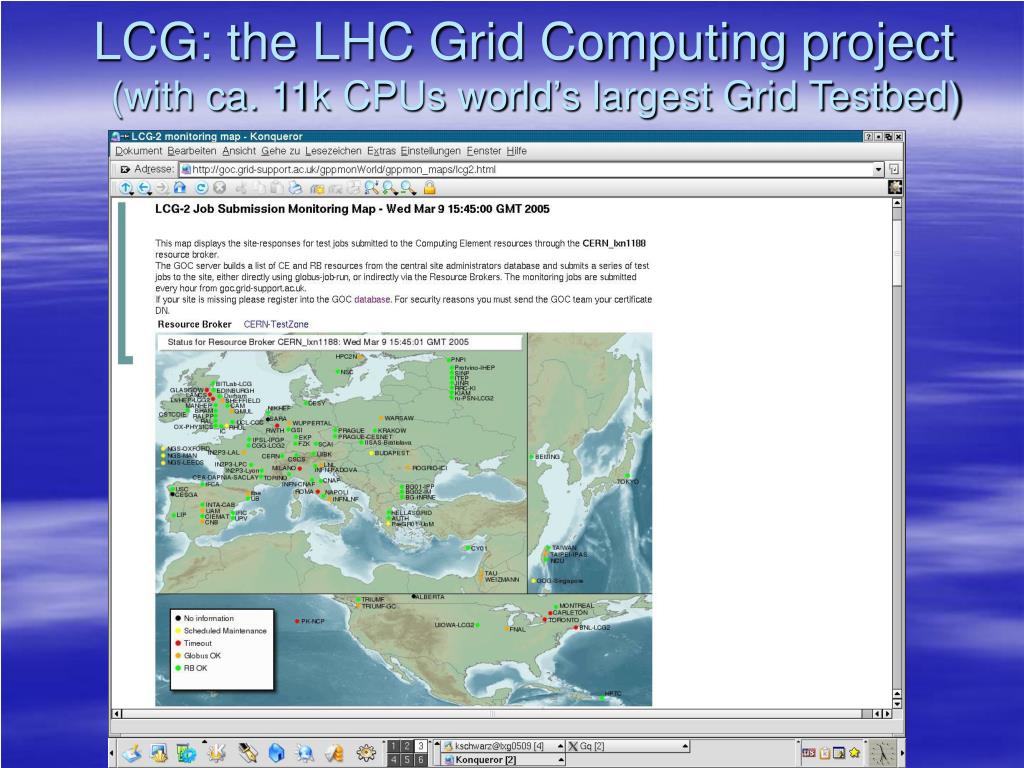1024x768 pixels.
Task: Click the Go button beside address bar
Action: (x=894, y=169)
